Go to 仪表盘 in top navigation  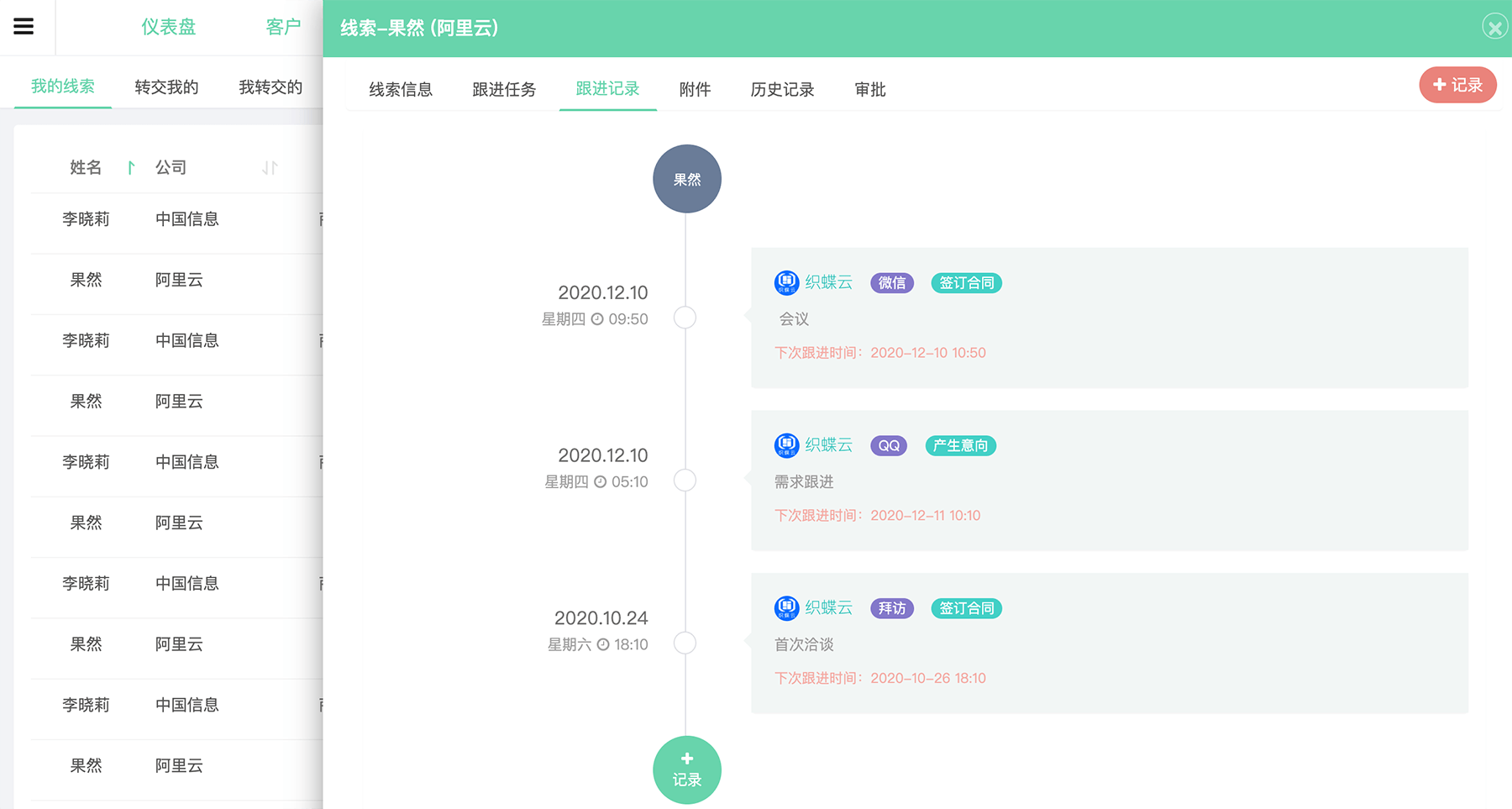[168, 27]
